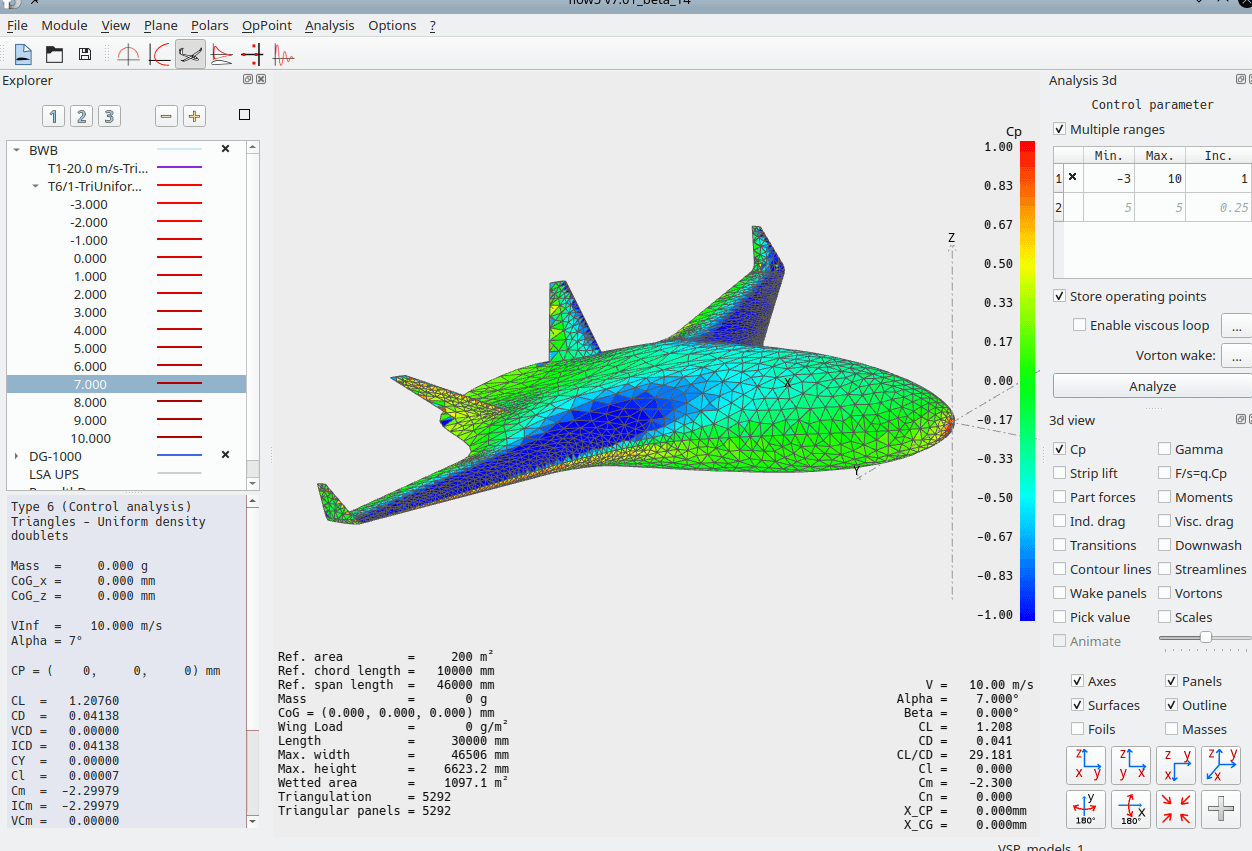Adjust the animation speed slider handle

[x=1206, y=637]
